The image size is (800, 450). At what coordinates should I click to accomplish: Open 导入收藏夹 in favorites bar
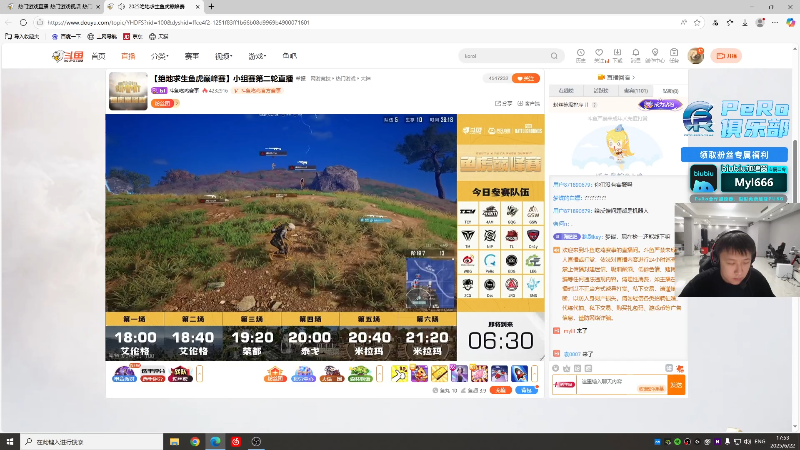[x=22, y=37]
